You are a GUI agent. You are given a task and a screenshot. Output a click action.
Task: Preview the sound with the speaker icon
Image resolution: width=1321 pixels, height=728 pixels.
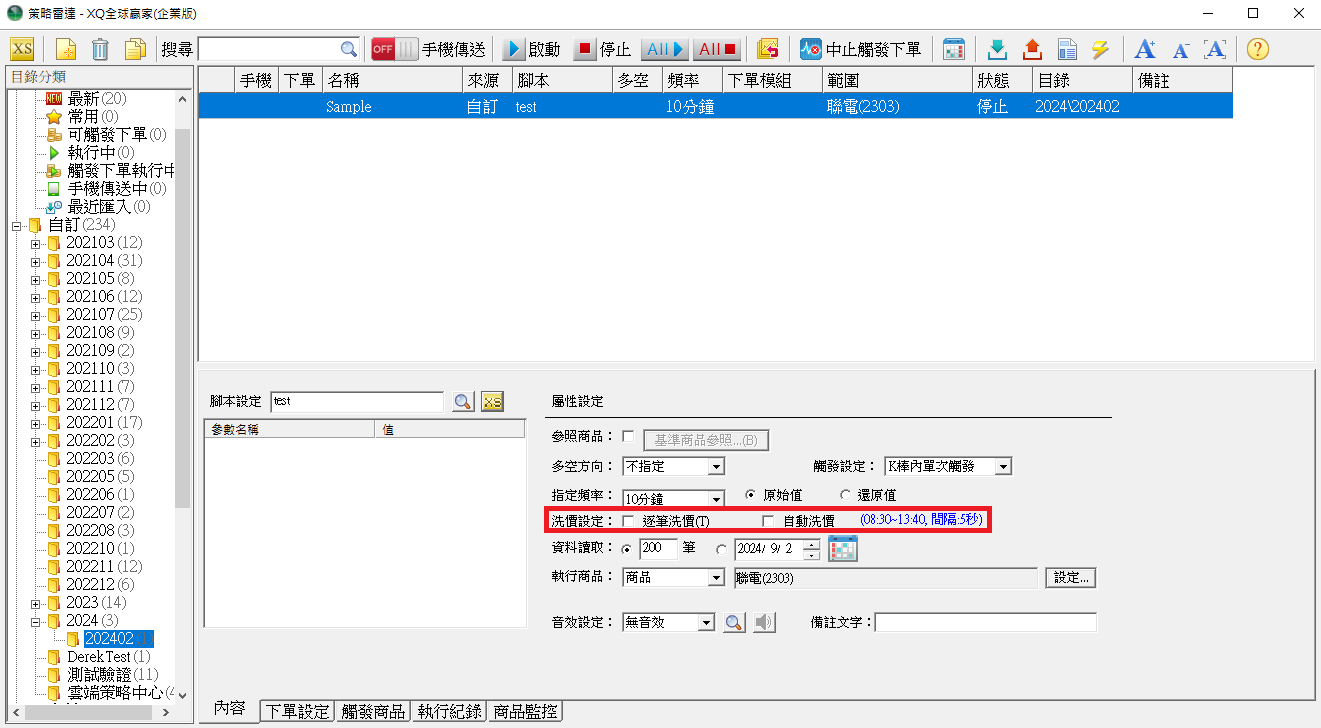click(764, 622)
